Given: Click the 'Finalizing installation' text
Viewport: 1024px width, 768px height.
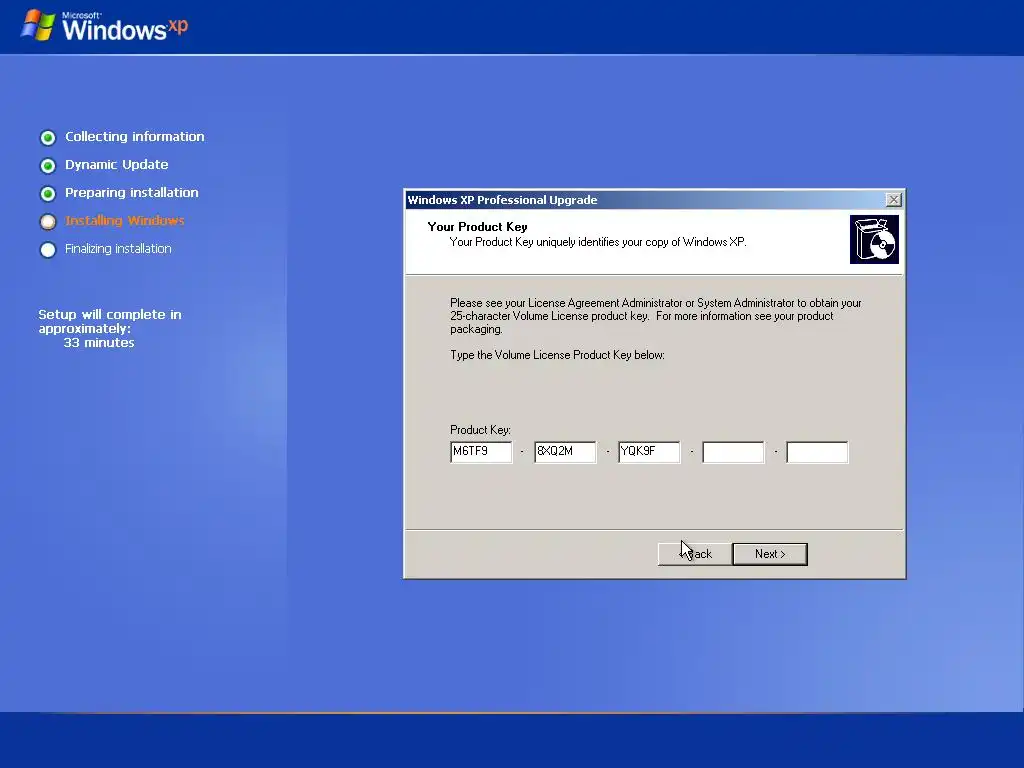Looking at the screenshot, I should pyautogui.click(x=118, y=249).
